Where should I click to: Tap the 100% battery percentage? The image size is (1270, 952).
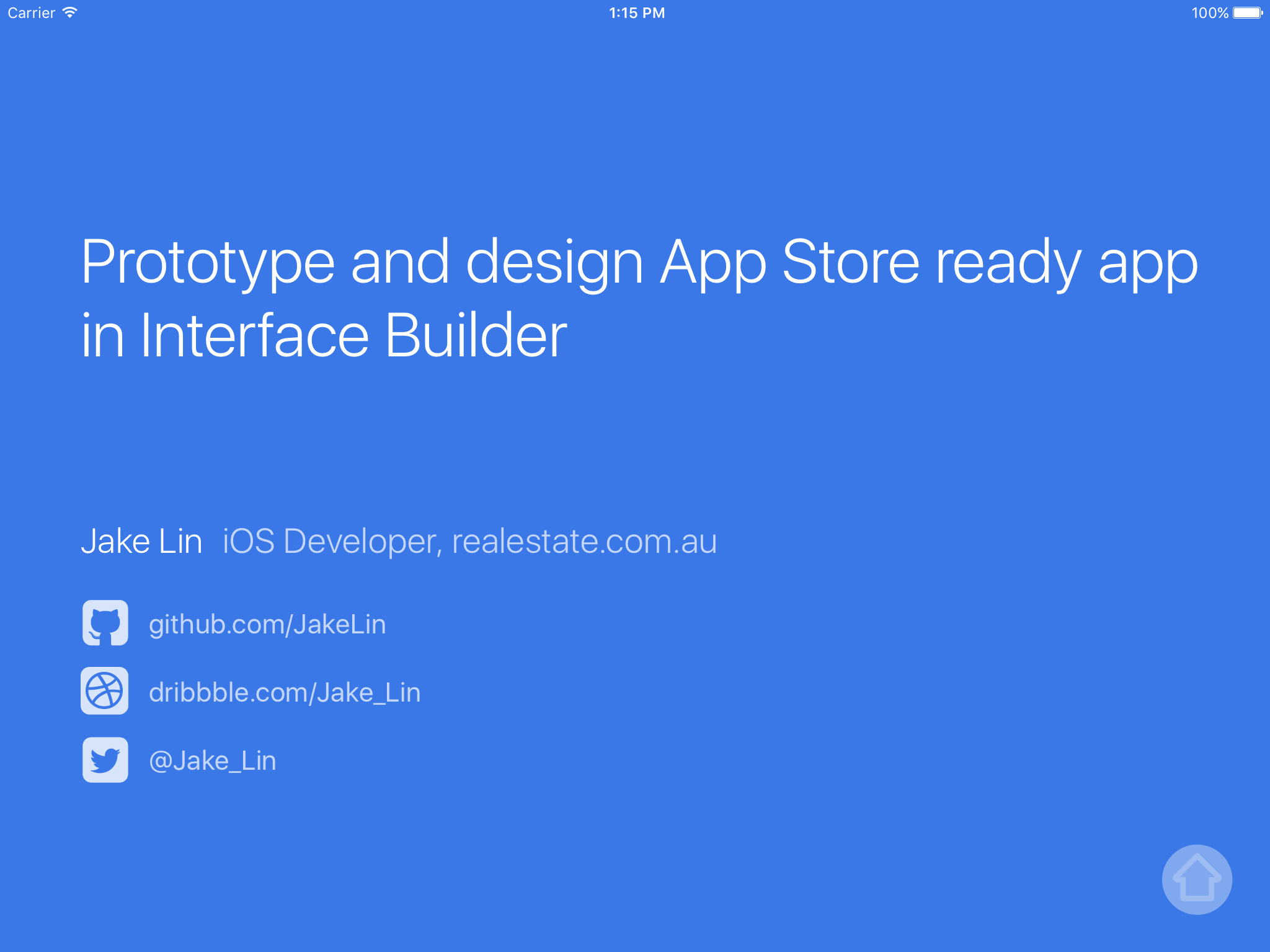(1209, 12)
